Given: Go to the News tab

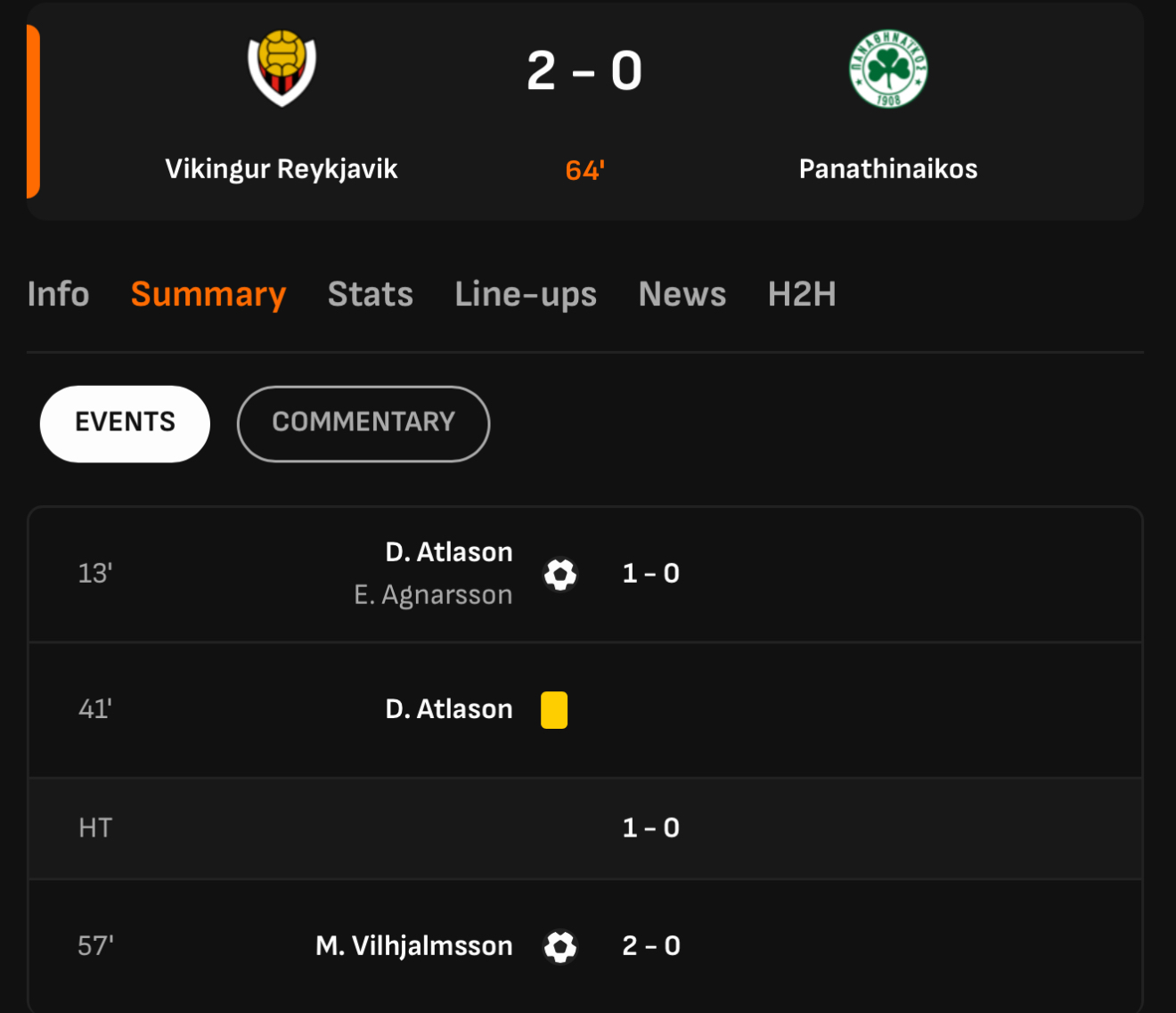Looking at the screenshot, I should [682, 294].
